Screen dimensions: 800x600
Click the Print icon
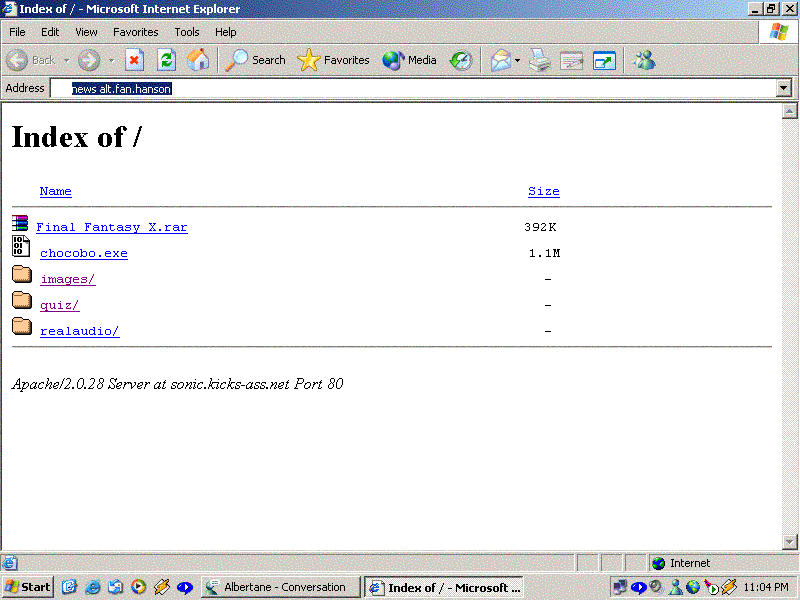tap(540, 60)
